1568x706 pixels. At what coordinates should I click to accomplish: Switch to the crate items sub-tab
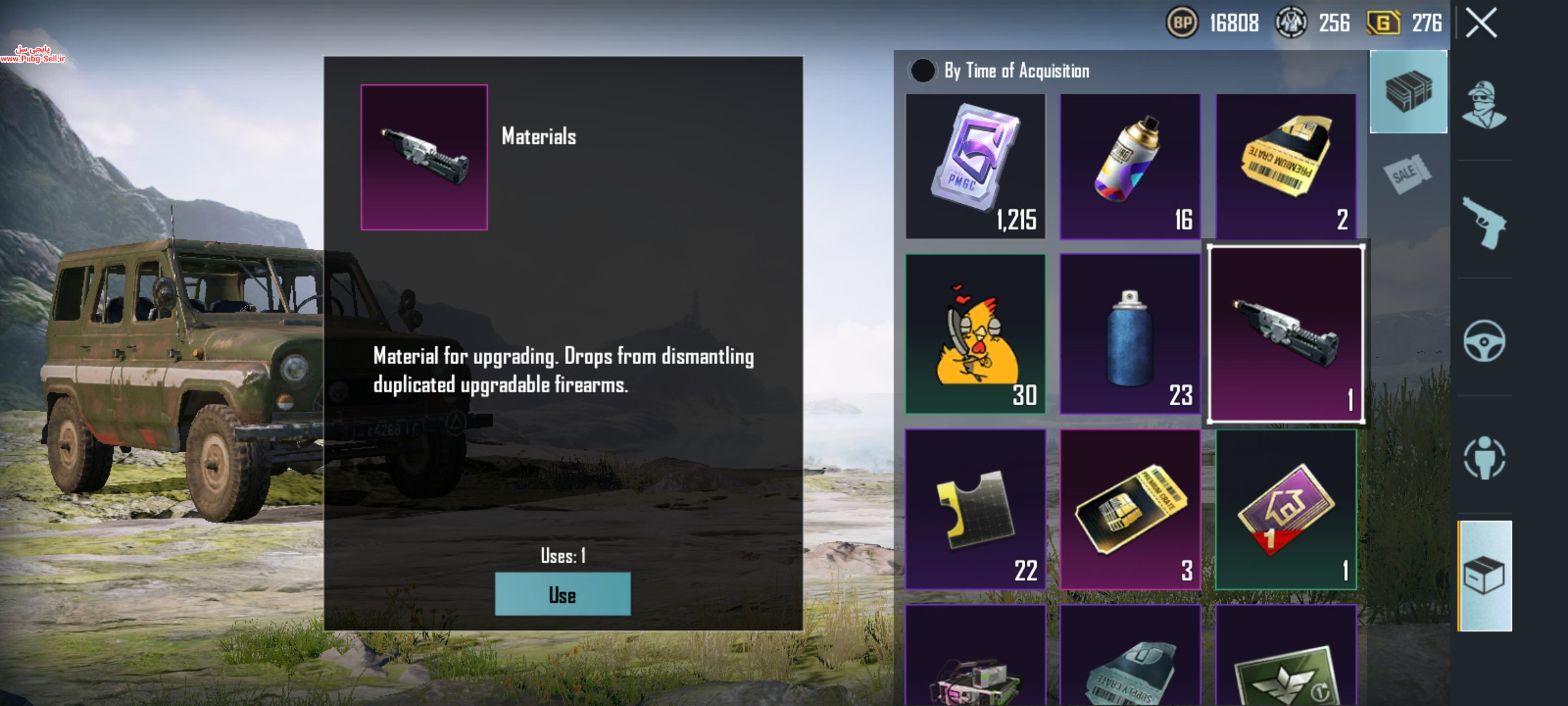(1409, 92)
